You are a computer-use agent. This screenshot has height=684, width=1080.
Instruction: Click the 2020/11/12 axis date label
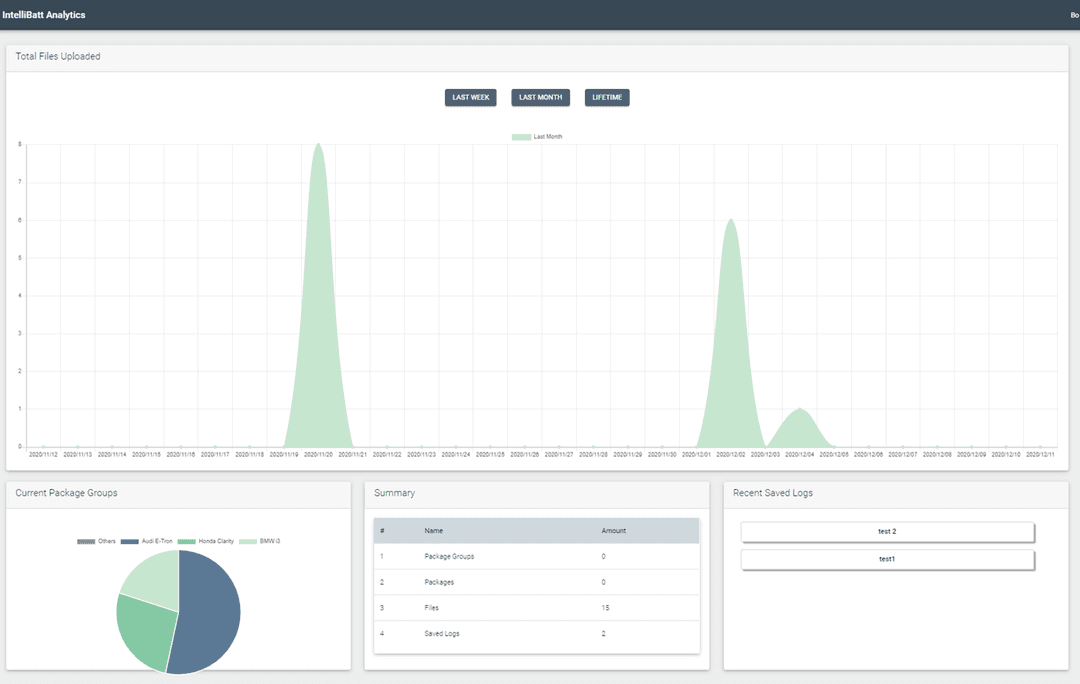point(43,455)
